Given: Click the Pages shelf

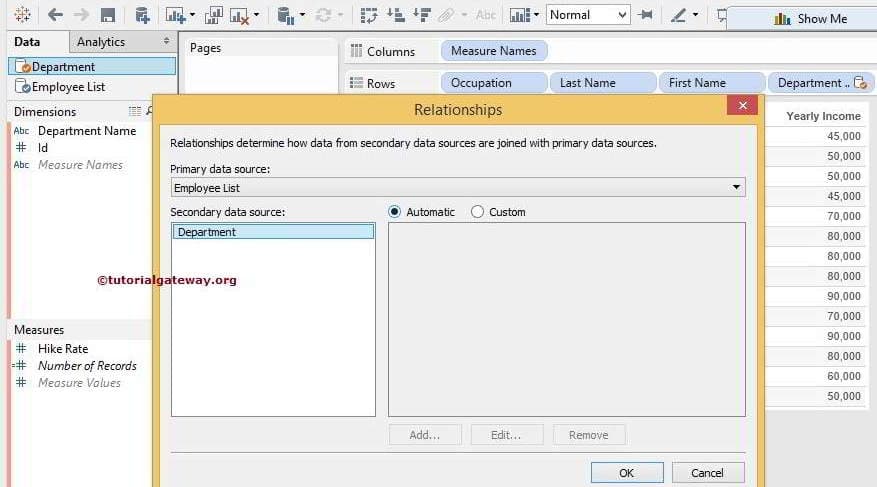Looking at the screenshot, I should tap(261, 67).
